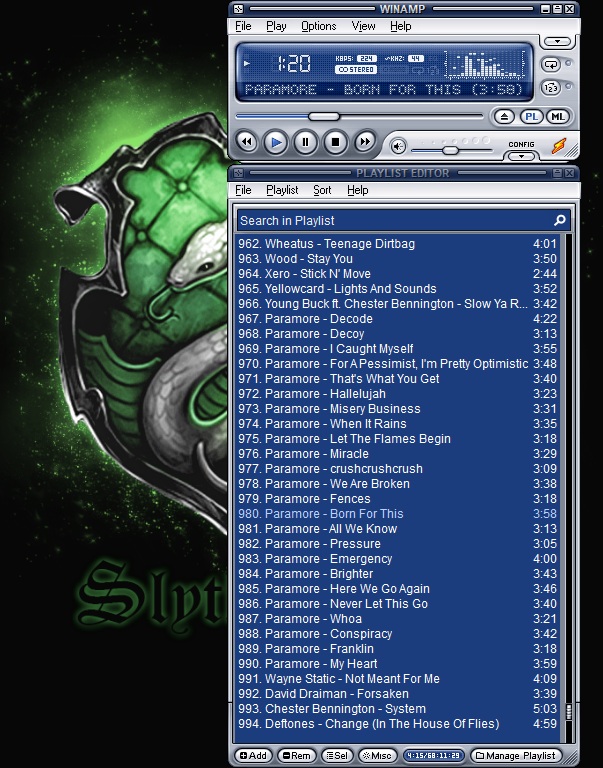Image resolution: width=603 pixels, height=768 pixels.
Task: Open the Play menu
Action: pyautogui.click(x=276, y=26)
